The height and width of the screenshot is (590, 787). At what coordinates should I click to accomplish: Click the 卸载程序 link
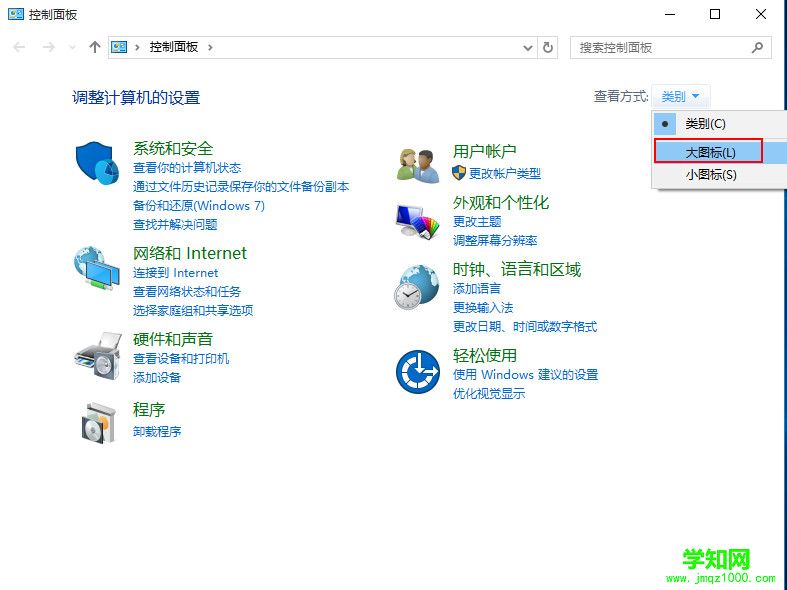(x=157, y=432)
